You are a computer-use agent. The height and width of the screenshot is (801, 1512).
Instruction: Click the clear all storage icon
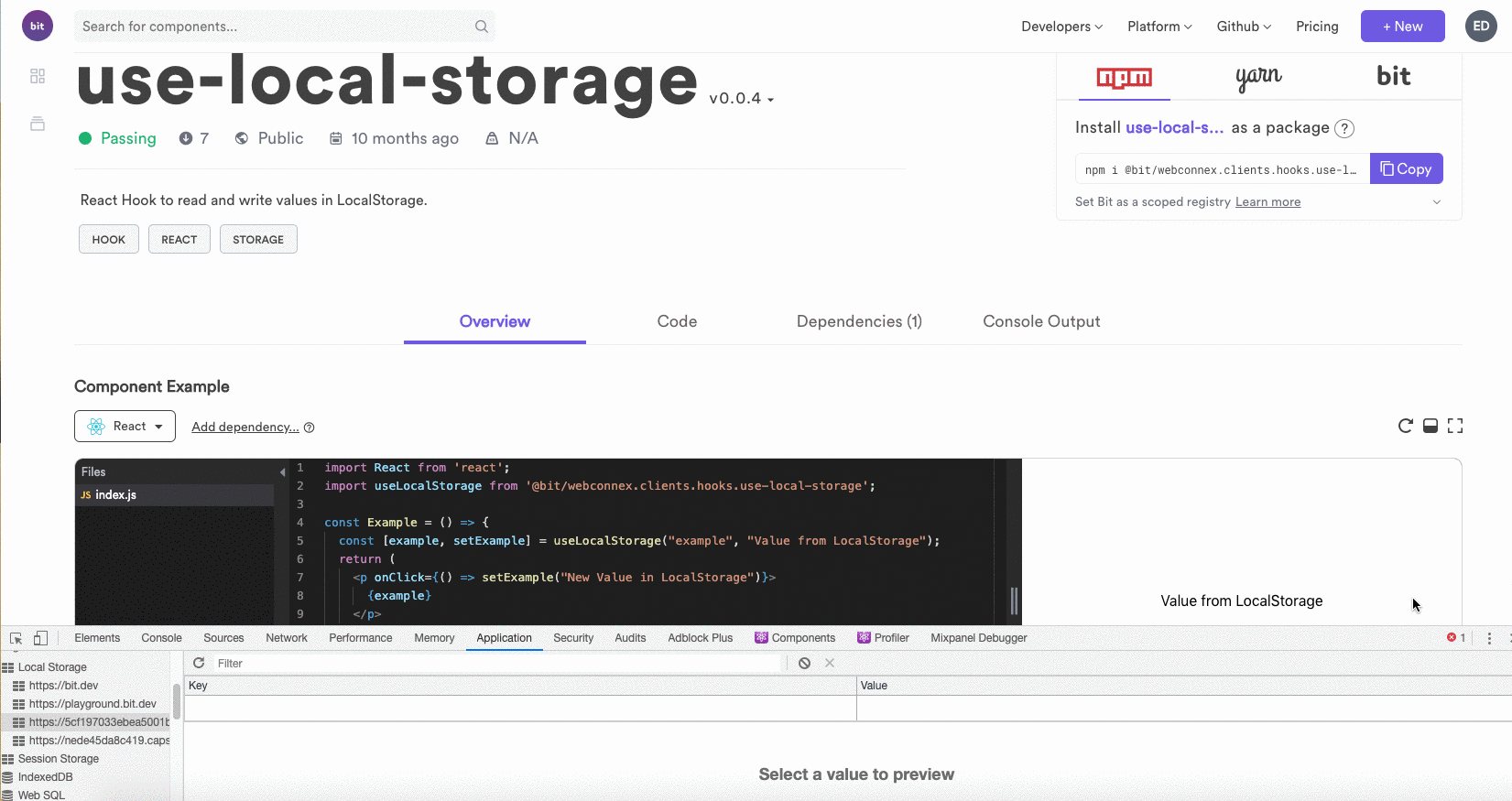click(804, 663)
